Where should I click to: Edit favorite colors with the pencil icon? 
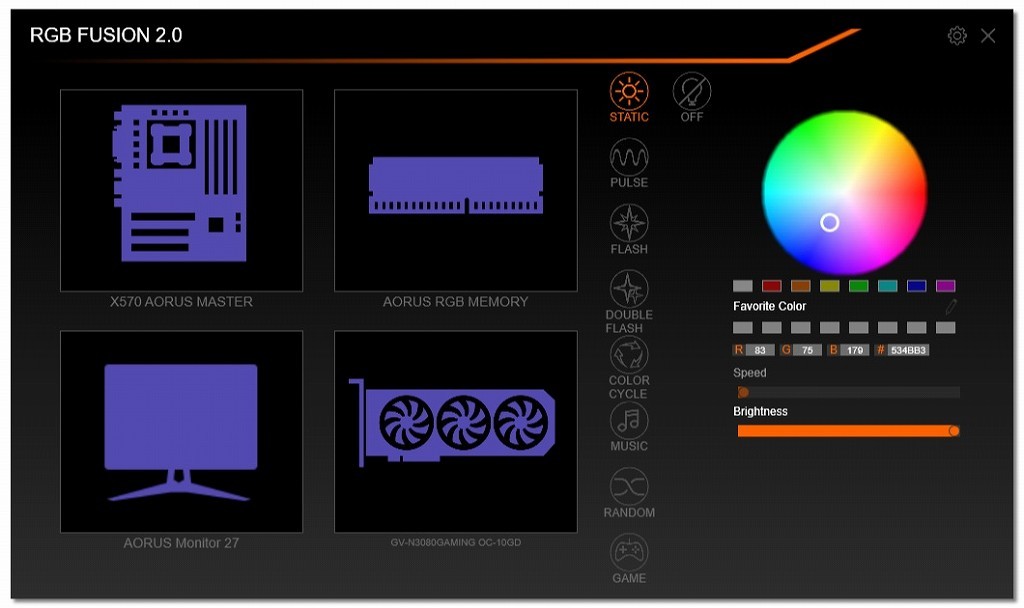point(951,306)
